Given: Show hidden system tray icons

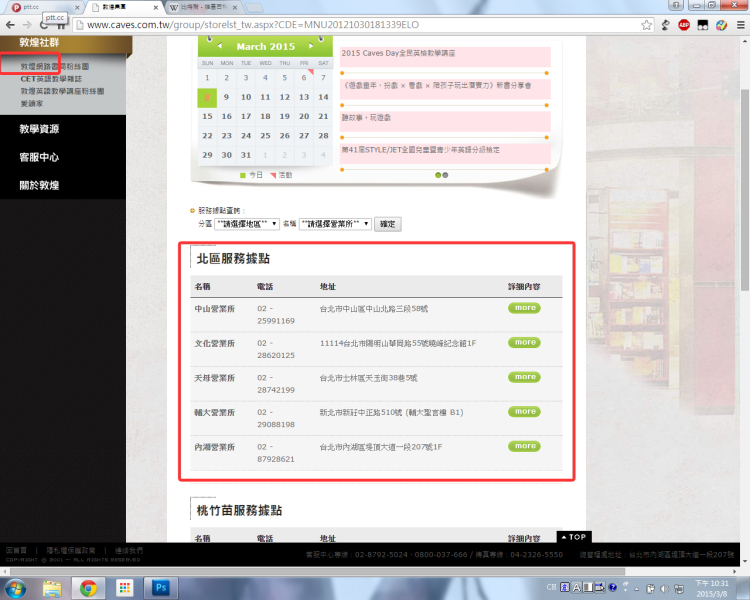Looking at the screenshot, I should pos(637,589).
